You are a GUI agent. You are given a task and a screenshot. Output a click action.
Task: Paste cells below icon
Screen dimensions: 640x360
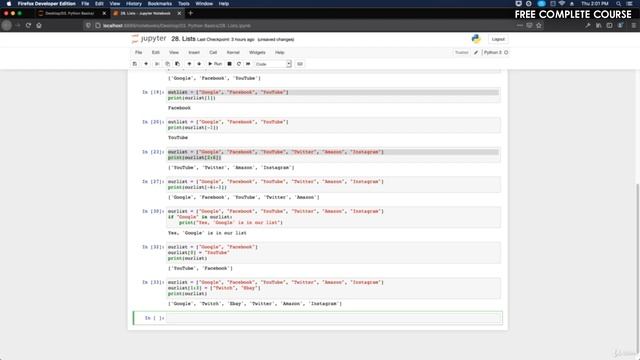coord(177,64)
